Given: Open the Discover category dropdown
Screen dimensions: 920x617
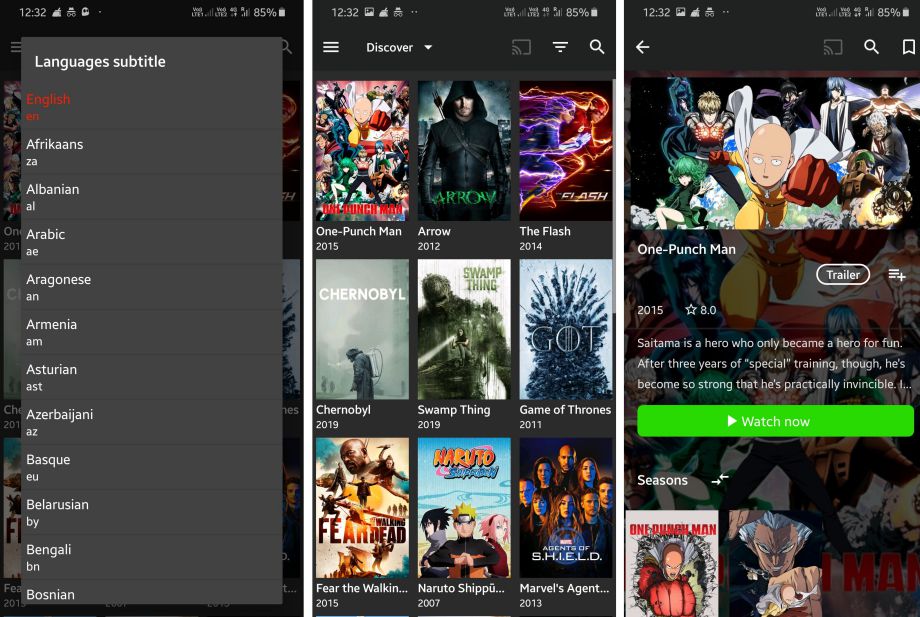Looking at the screenshot, I should (x=399, y=48).
